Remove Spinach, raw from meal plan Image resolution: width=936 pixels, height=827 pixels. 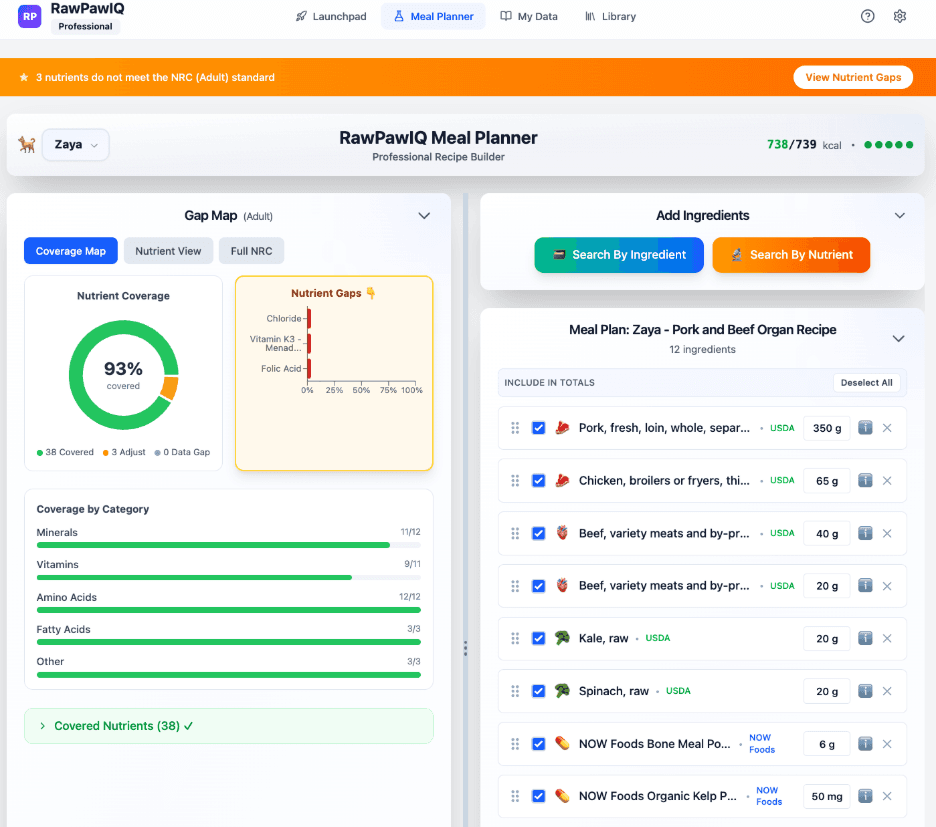pyautogui.click(x=887, y=691)
